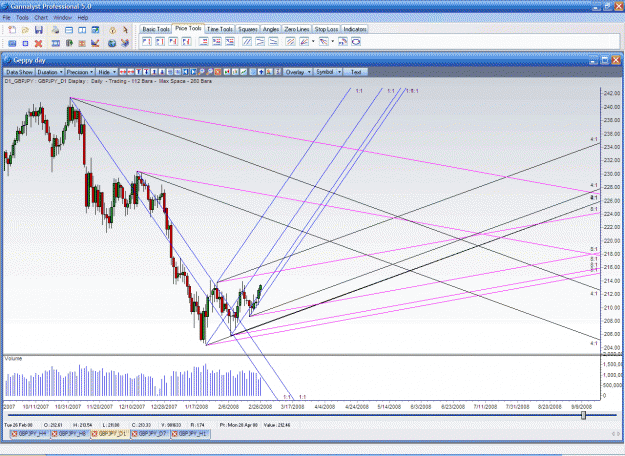Click the Data Show button
The width and height of the screenshot is (625, 456).
(19, 72)
